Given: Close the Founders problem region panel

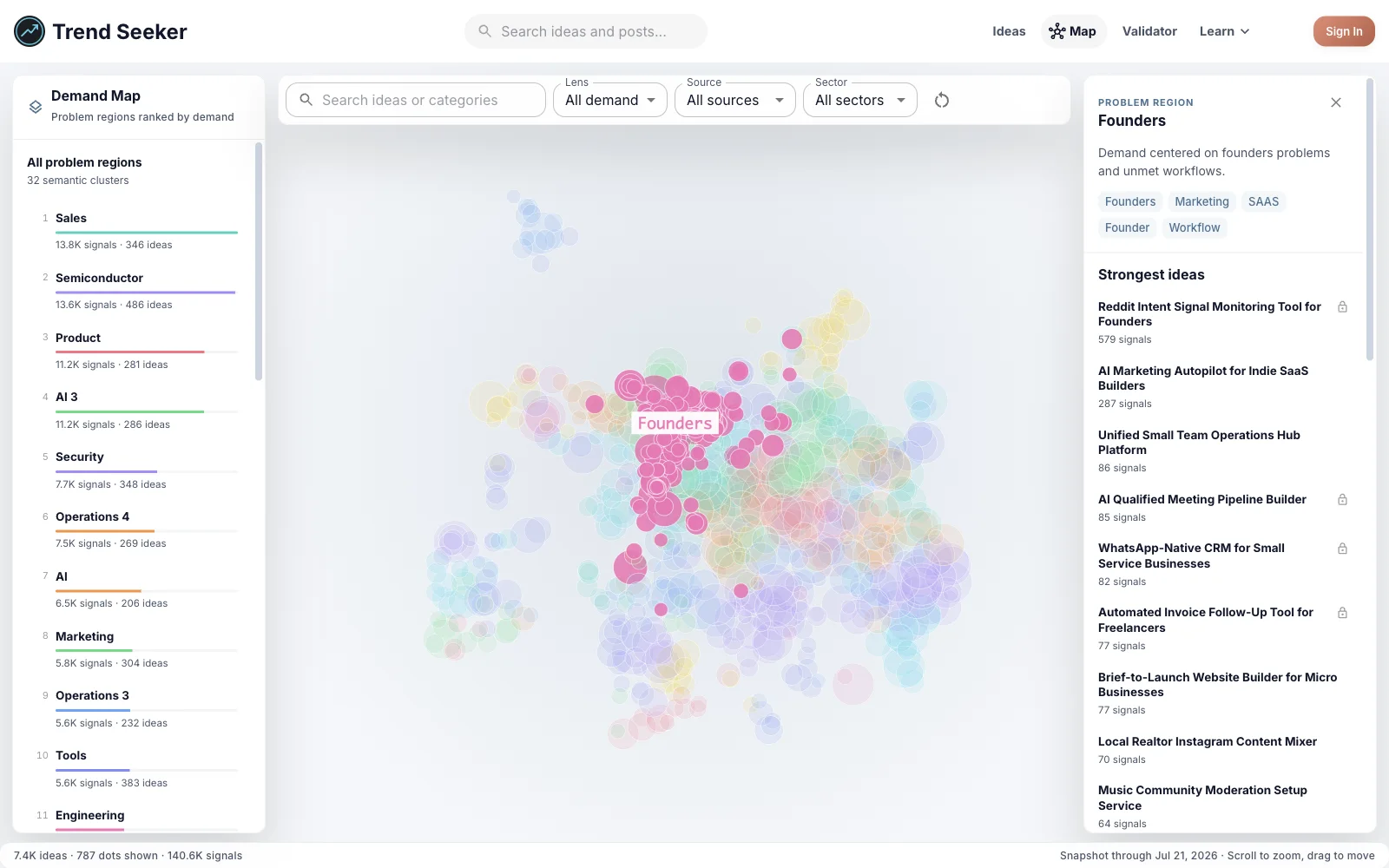Looking at the screenshot, I should tap(1336, 102).
